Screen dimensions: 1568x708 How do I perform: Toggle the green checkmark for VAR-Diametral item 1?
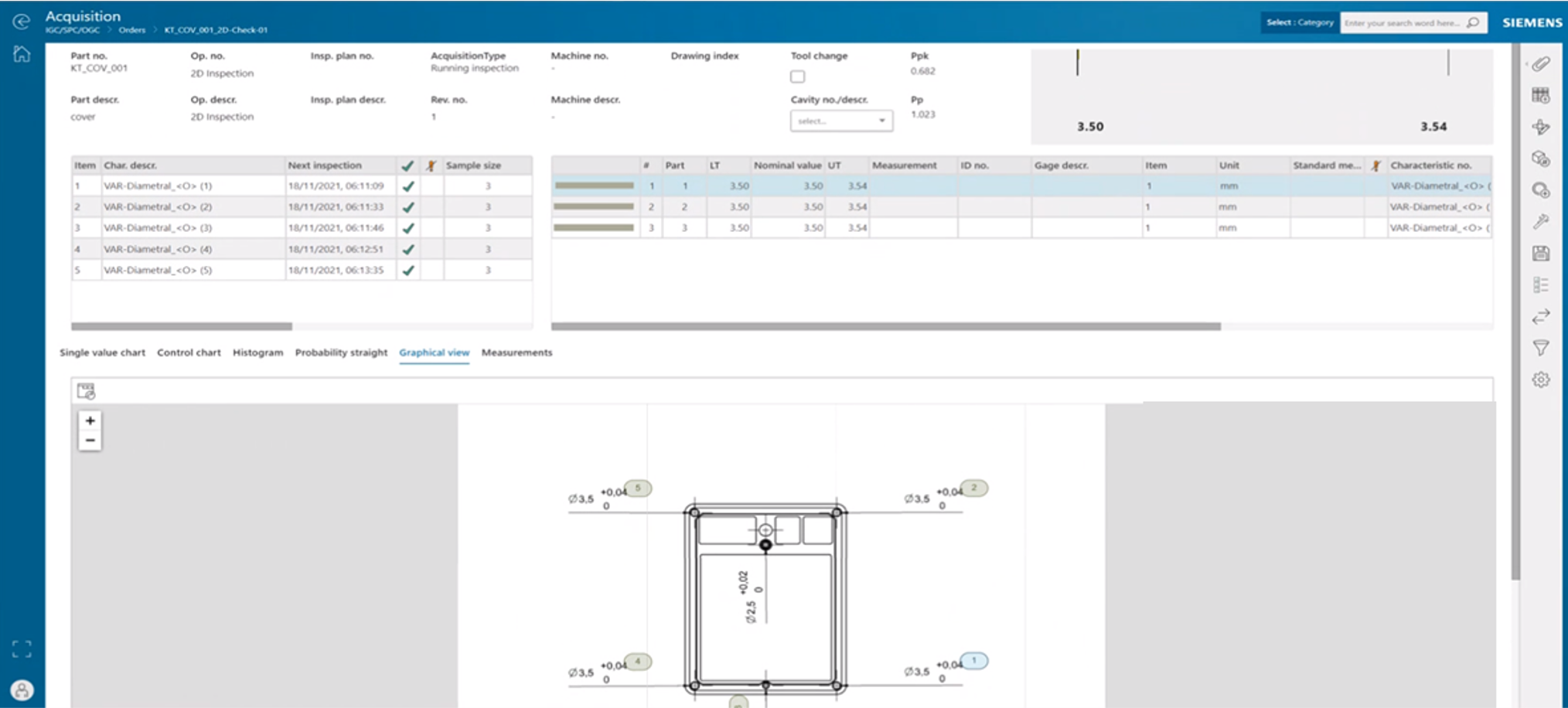pyautogui.click(x=407, y=186)
